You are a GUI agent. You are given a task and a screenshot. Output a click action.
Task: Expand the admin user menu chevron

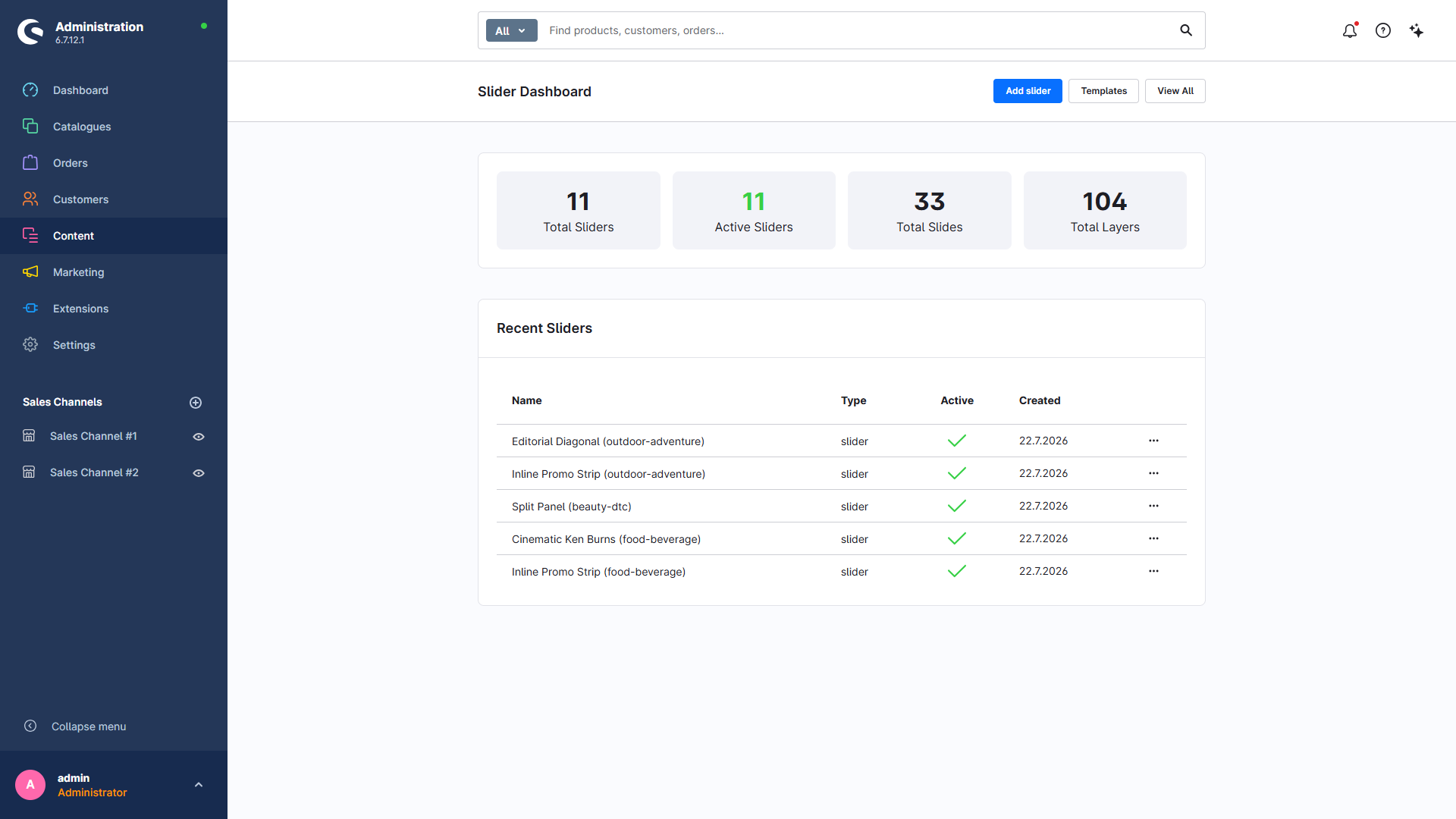click(199, 785)
